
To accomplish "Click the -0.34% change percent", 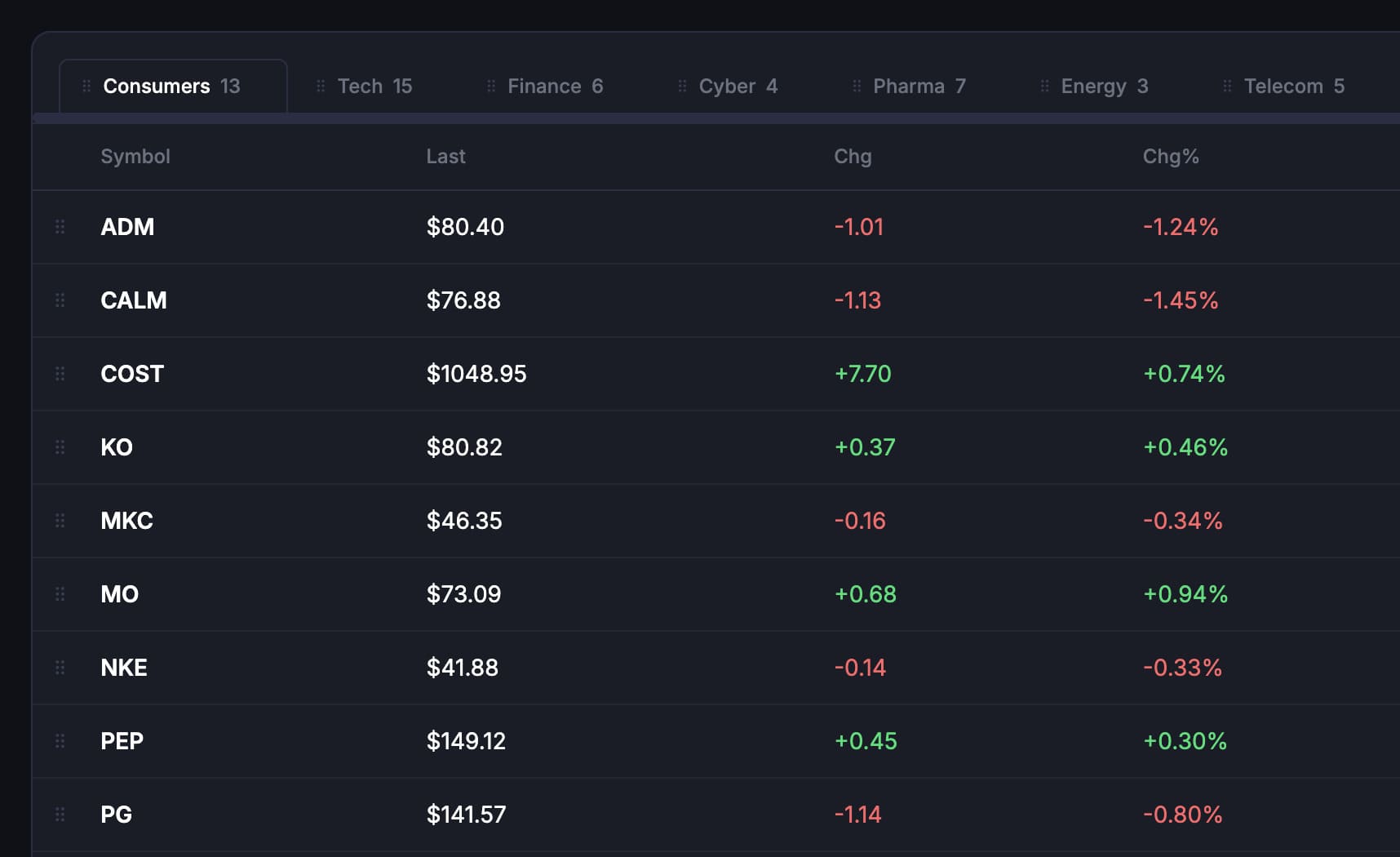I will pyautogui.click(x=1182, y=521).
